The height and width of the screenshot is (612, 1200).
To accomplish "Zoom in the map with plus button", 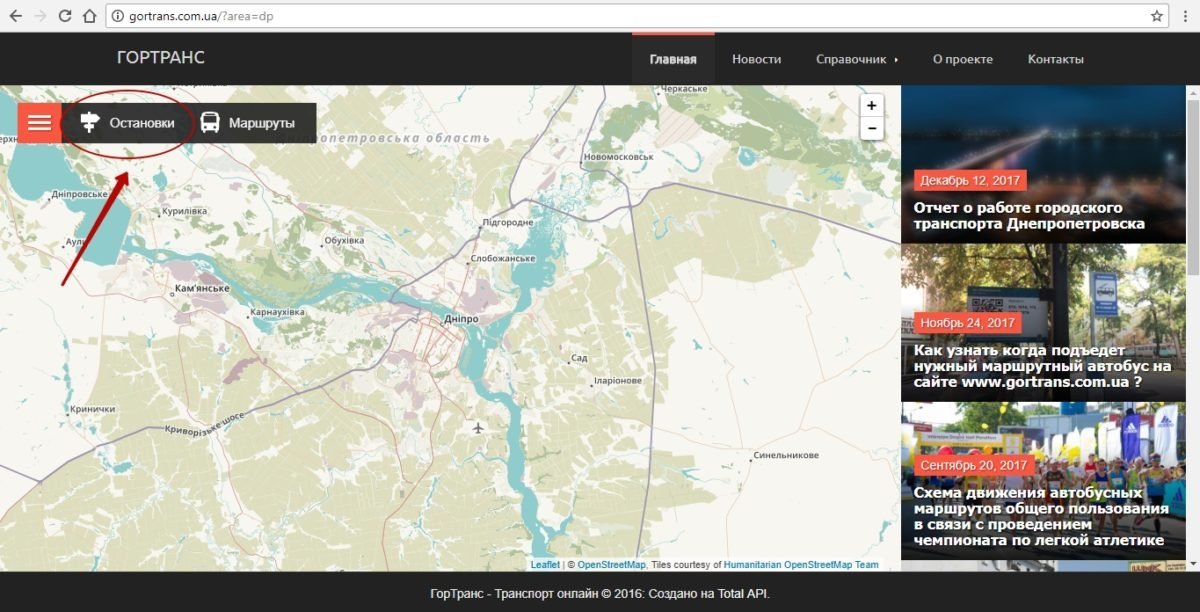I will click(x=872, y=106).
